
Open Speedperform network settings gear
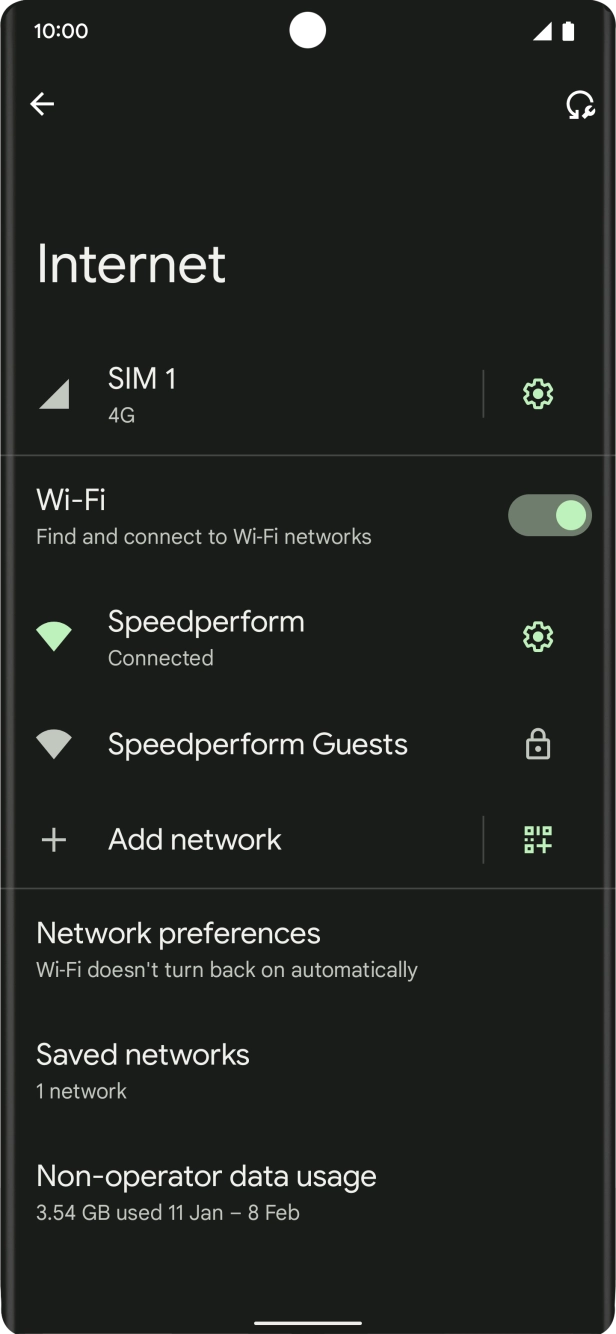538,637
